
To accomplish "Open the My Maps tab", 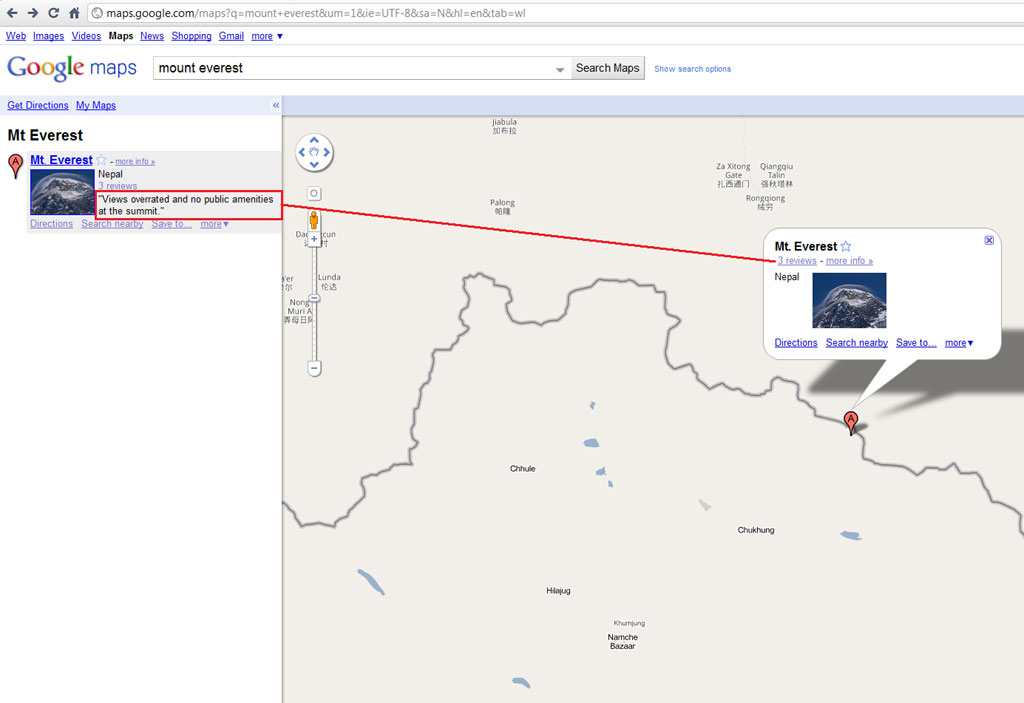I will point(95,105).
